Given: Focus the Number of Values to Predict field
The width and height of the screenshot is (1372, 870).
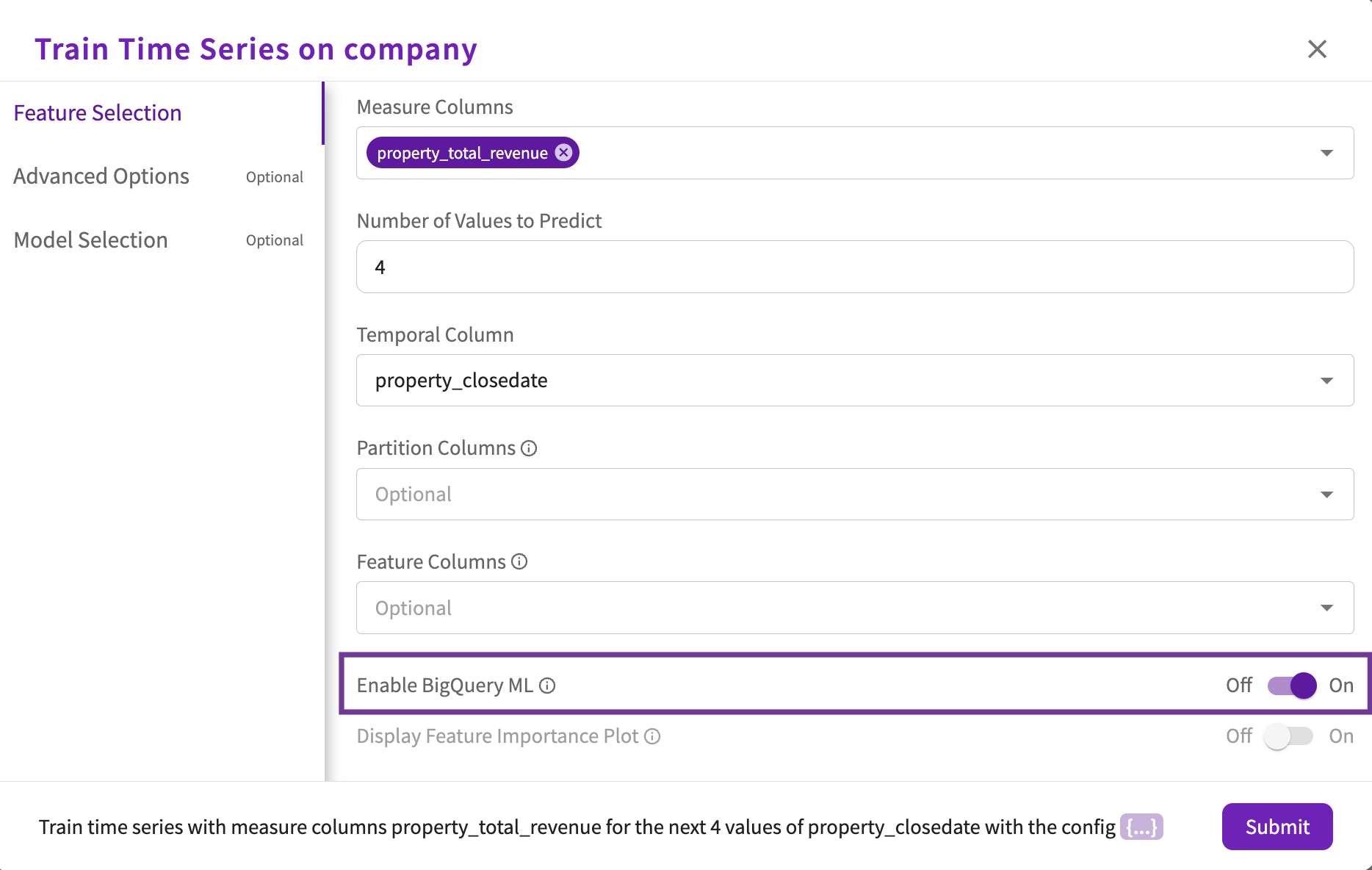Looking at the screenshot, I should (x=855, y=267).
